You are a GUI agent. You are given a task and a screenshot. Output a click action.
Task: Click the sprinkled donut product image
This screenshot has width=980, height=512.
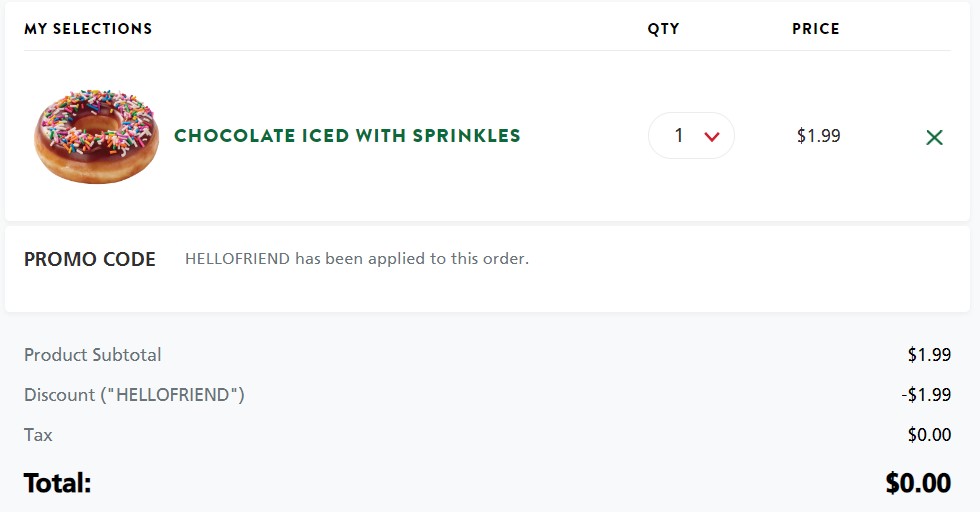pos(96,136)
